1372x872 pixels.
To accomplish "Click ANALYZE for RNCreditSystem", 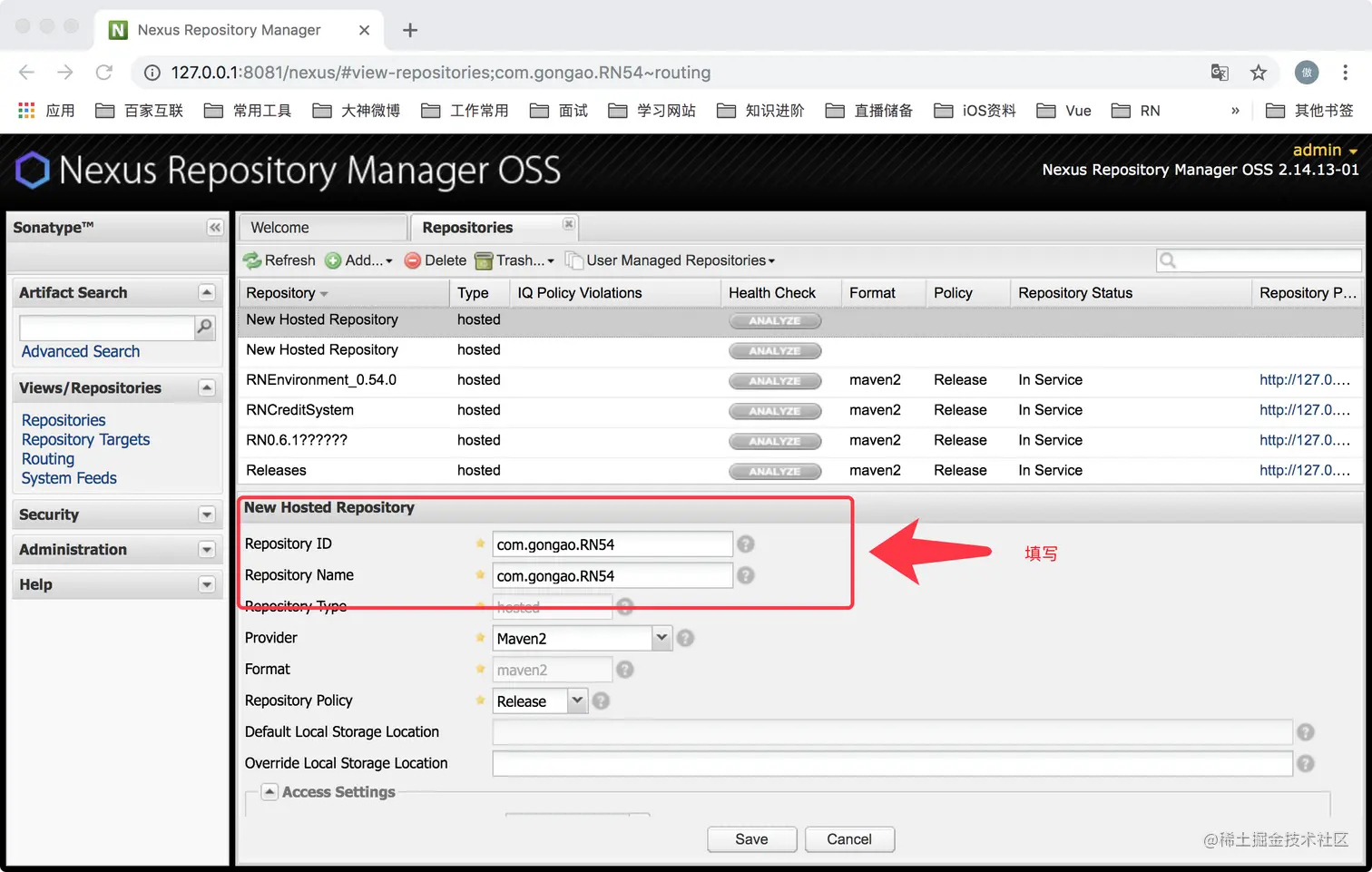I will pos(775,411).
